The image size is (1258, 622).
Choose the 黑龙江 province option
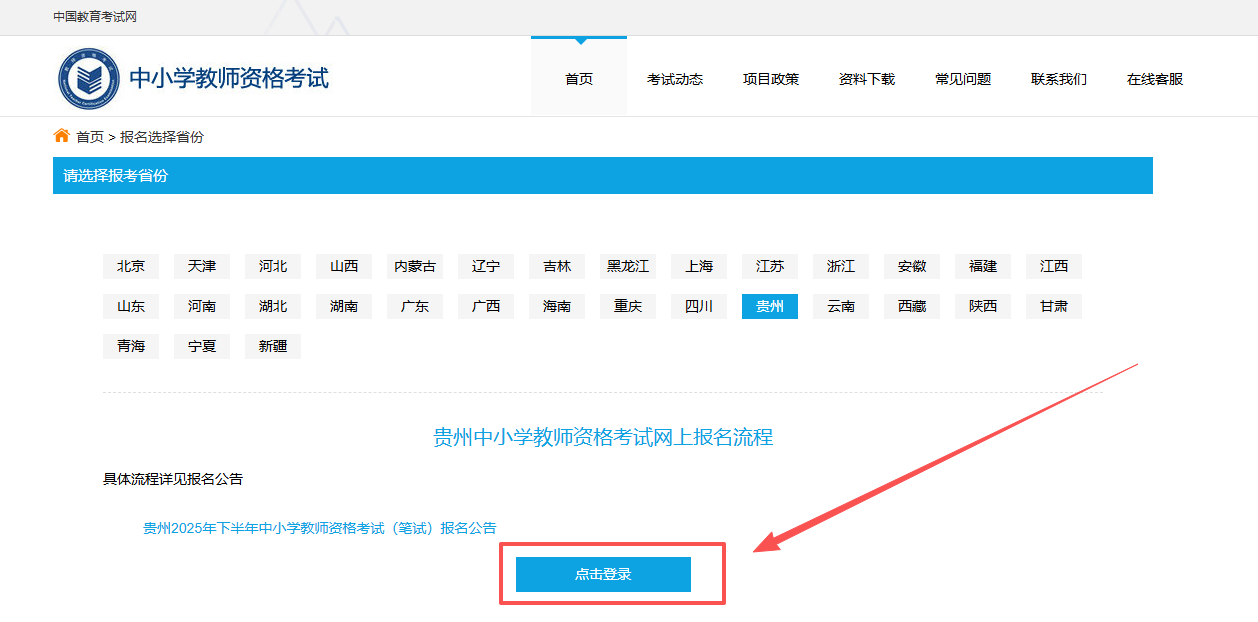click(628, 266)
